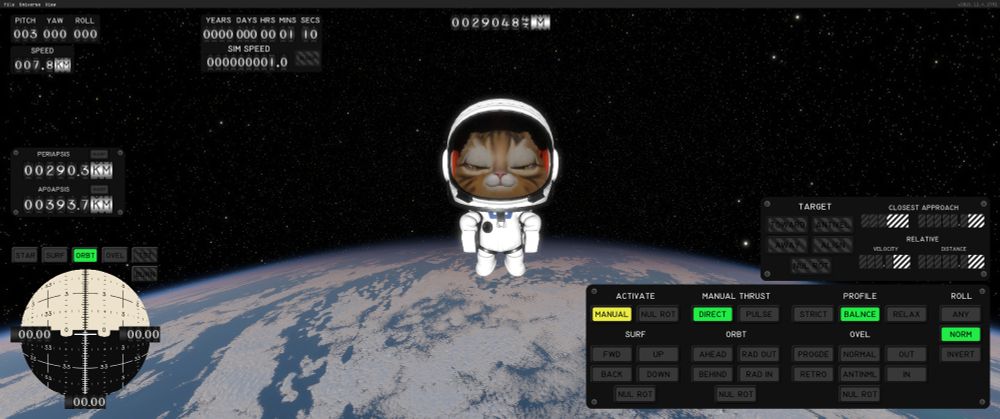Image resolution: width=1000 pixels, height=419 pixels.
Task: Click NUL ROT under ORBT
Action: click(x=735, y=394)
